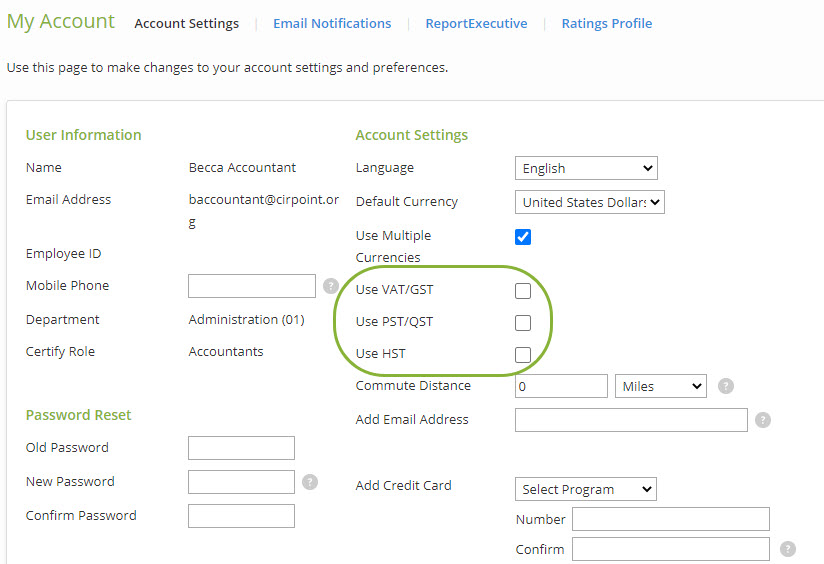
Task: Click help icon beside credit card Confirm field
Action: click(x=788, y=549)
